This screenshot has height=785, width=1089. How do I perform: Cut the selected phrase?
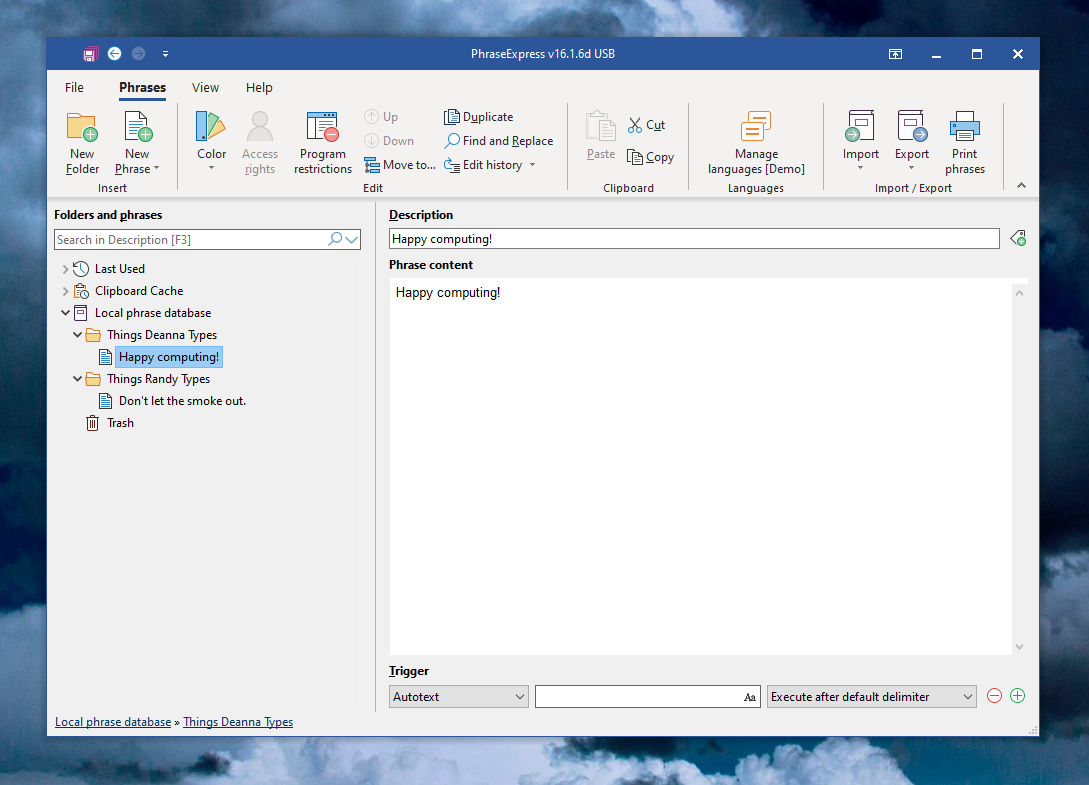647,125
